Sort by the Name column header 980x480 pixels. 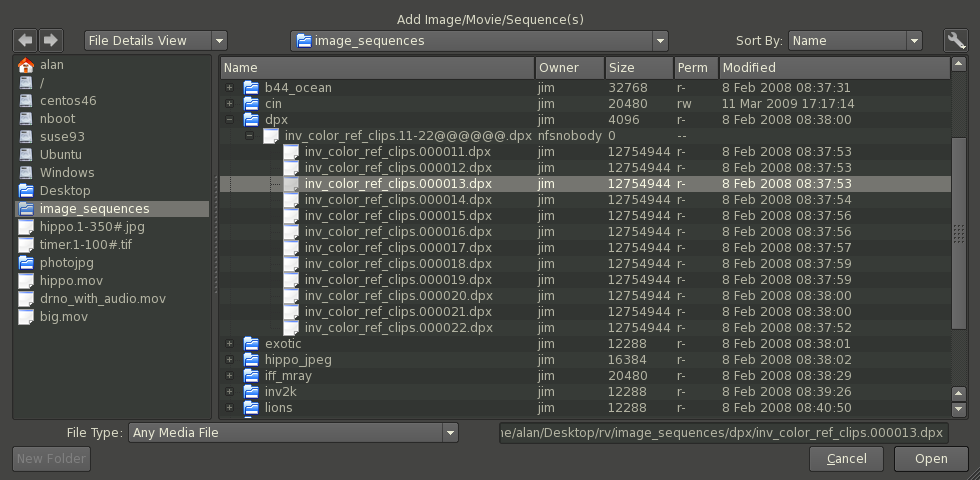click(x=378, y=68)
